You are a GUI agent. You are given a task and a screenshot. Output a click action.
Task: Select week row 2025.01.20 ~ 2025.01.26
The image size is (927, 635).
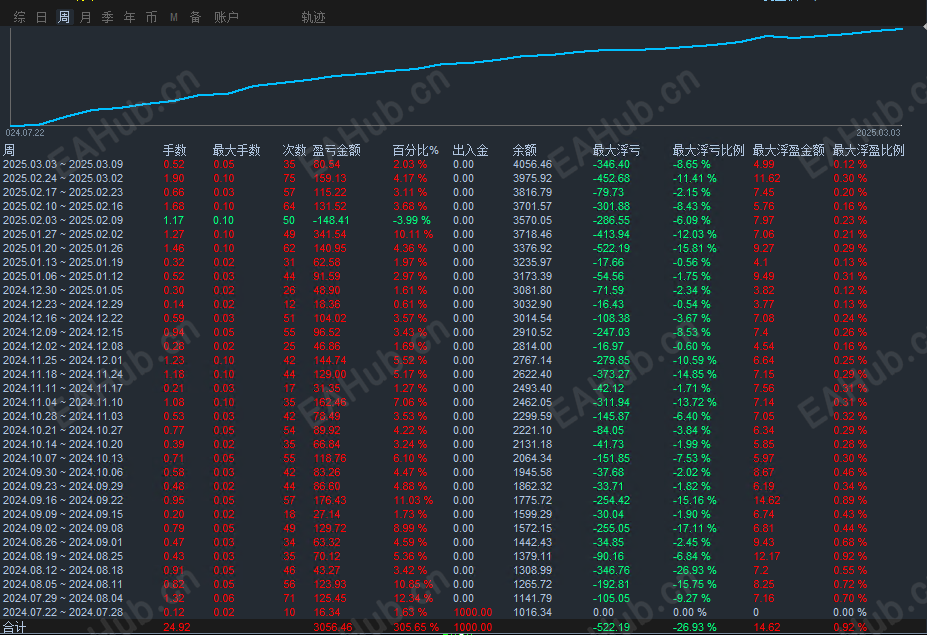point(464,248)
